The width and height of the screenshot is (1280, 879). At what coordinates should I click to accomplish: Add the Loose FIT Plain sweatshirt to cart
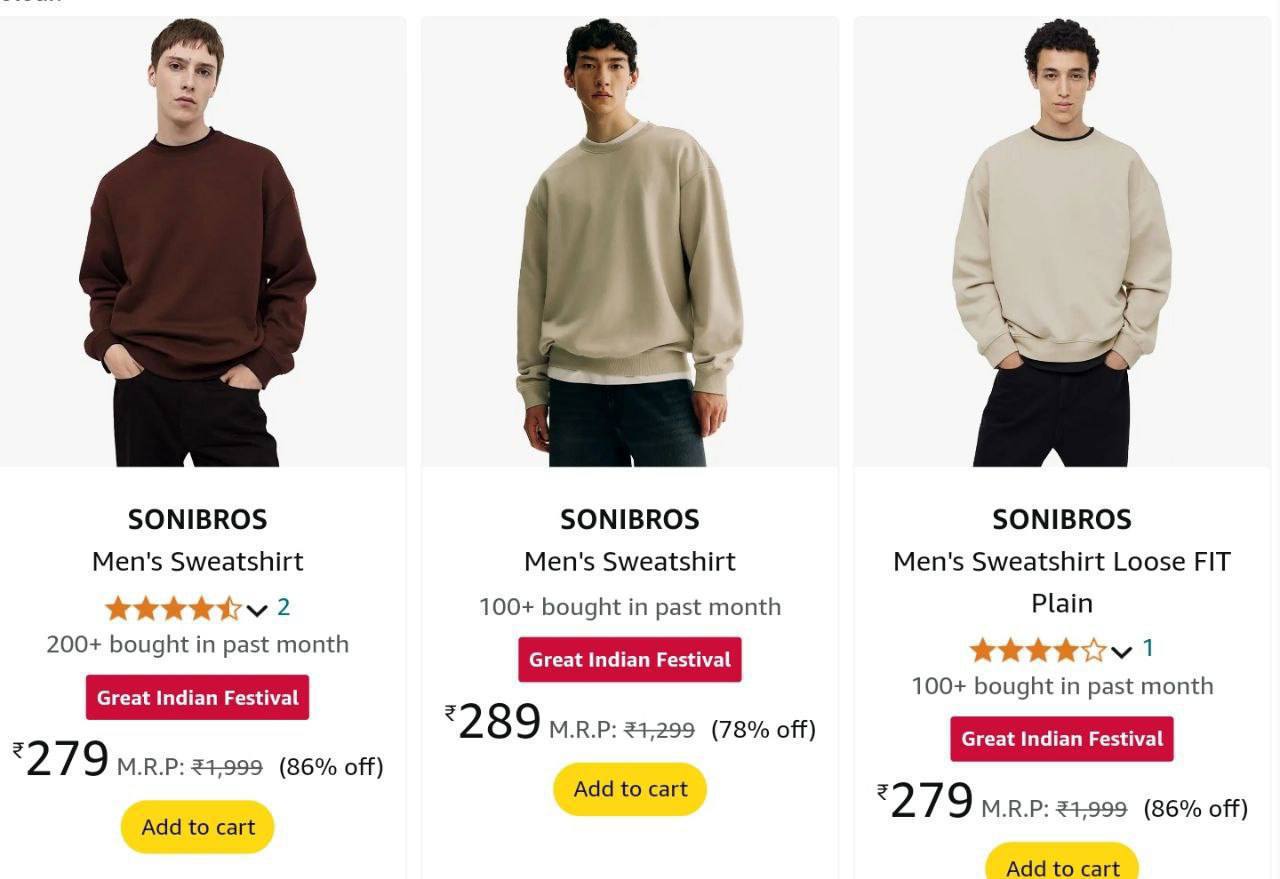pyautogui.click(x=1062, y=866)
